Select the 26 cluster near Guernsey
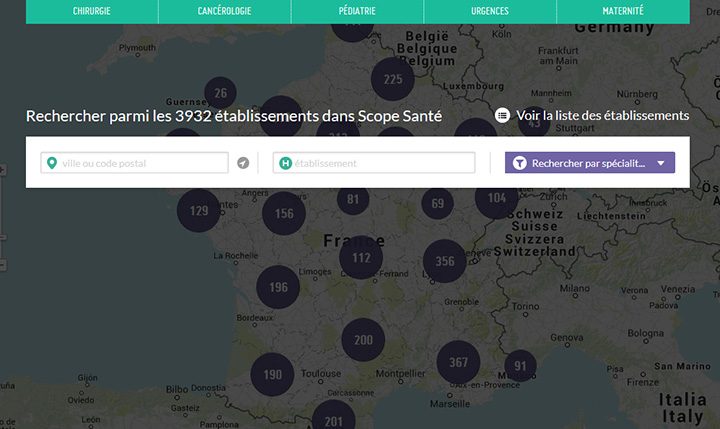Viewport: 720px width, 429px height. pyautogui.click(x=220, y=93)
